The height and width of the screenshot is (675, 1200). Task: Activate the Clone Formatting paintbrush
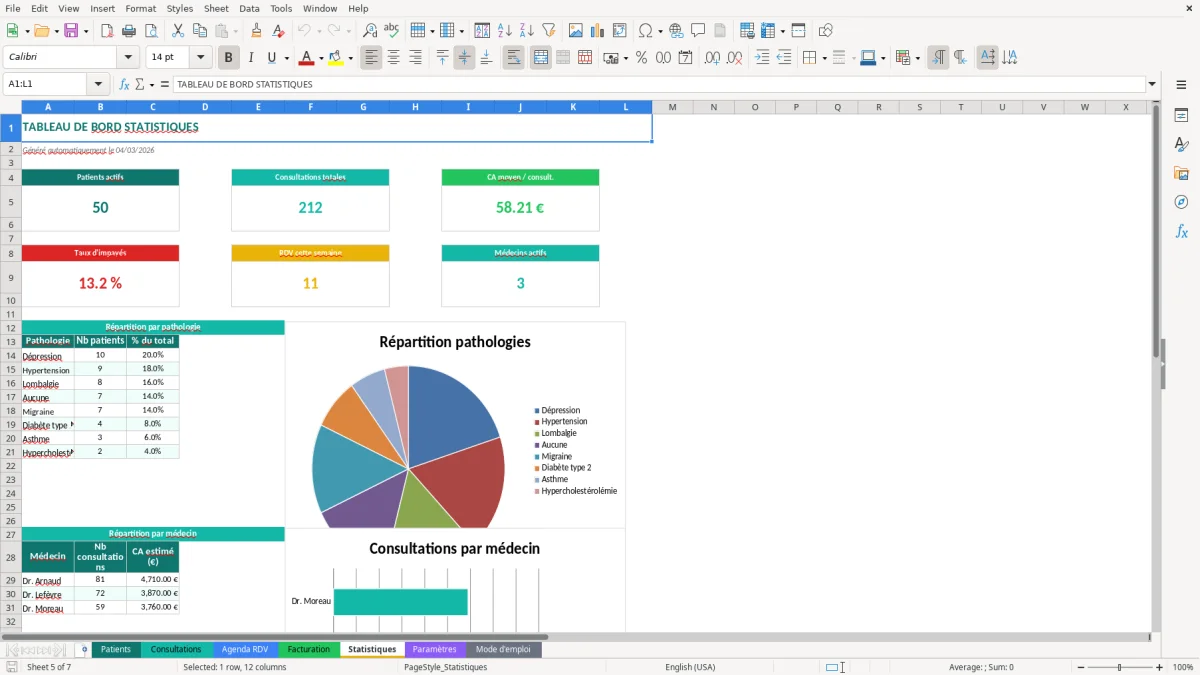(256, 31)
